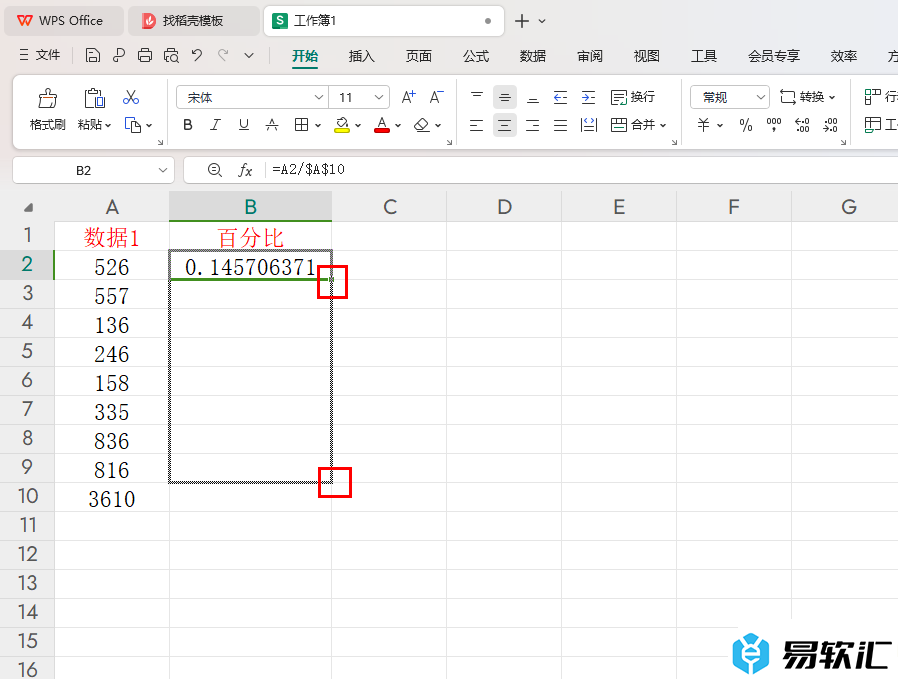Image resolution: width=898 pixels, height=679 pixels.
Task: Click the zoom magnifier icon in formula bar
Action: coord(215,170)
